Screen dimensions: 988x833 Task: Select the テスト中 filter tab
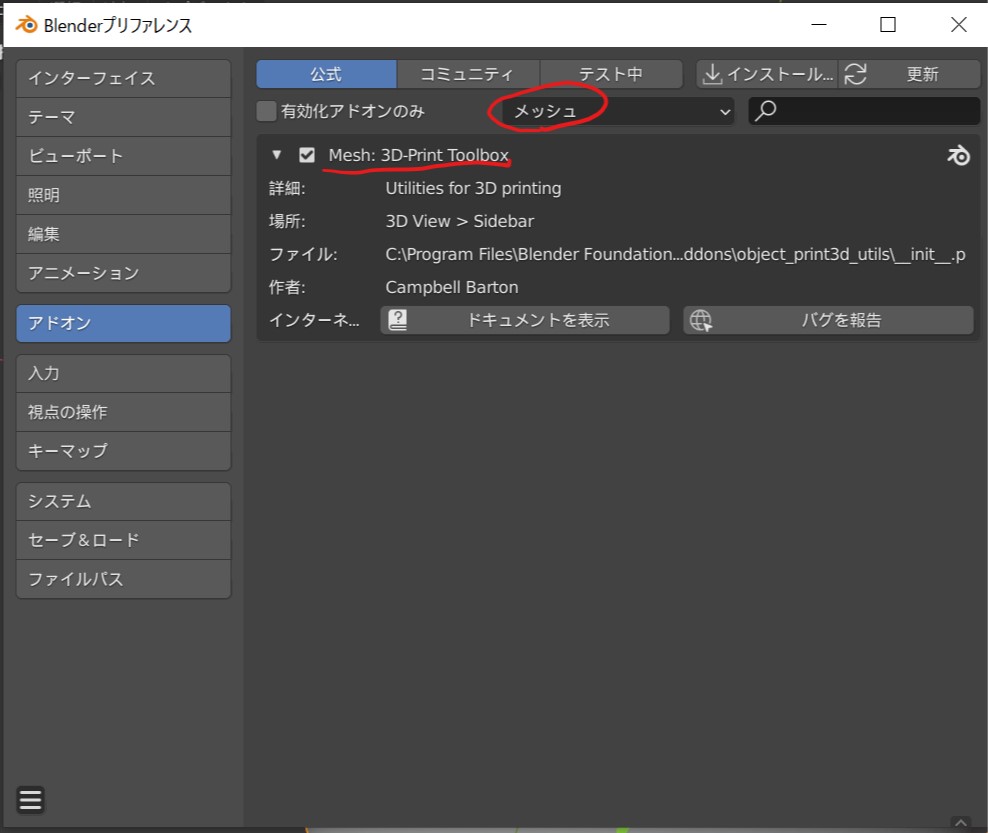(x=611, y=74)
